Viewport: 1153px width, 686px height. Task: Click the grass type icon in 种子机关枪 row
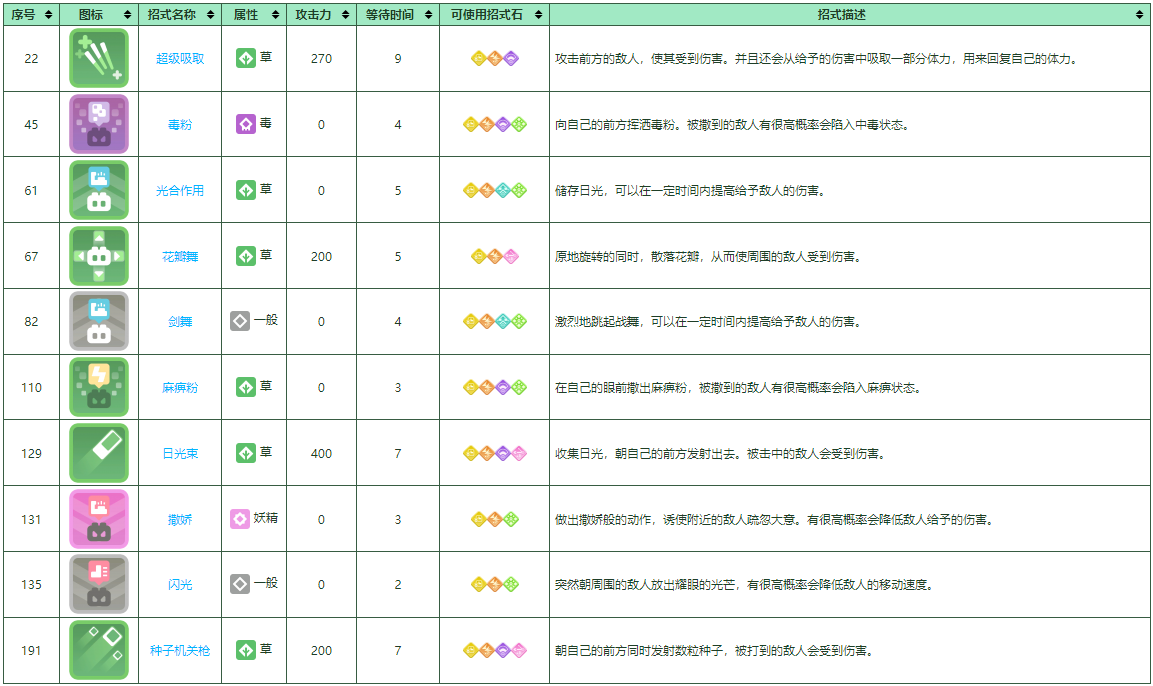click(x=246, y=650)
